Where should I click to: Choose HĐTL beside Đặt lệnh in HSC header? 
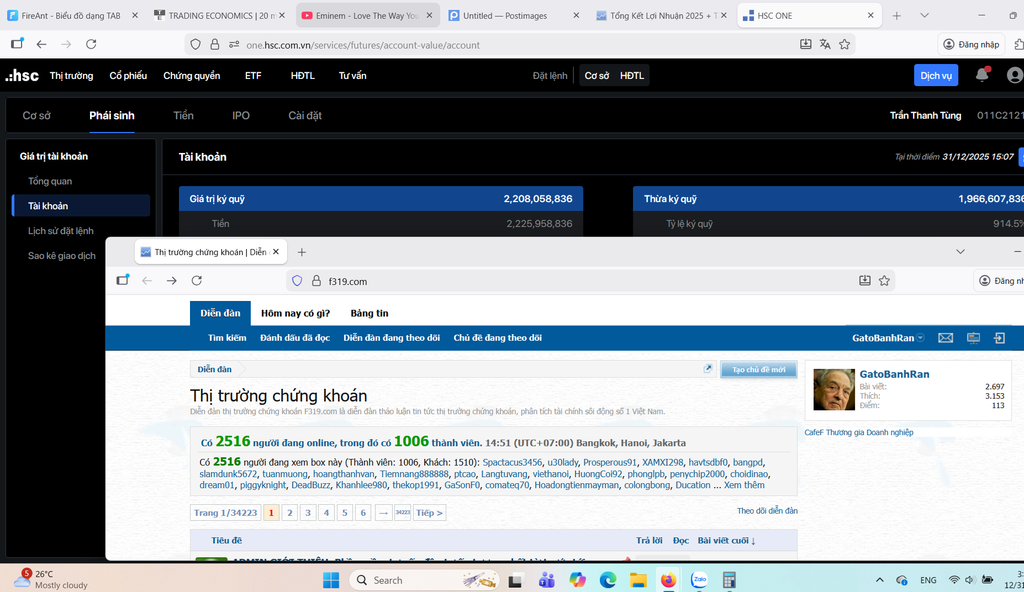pyautogui.click(x=632, y=76)
